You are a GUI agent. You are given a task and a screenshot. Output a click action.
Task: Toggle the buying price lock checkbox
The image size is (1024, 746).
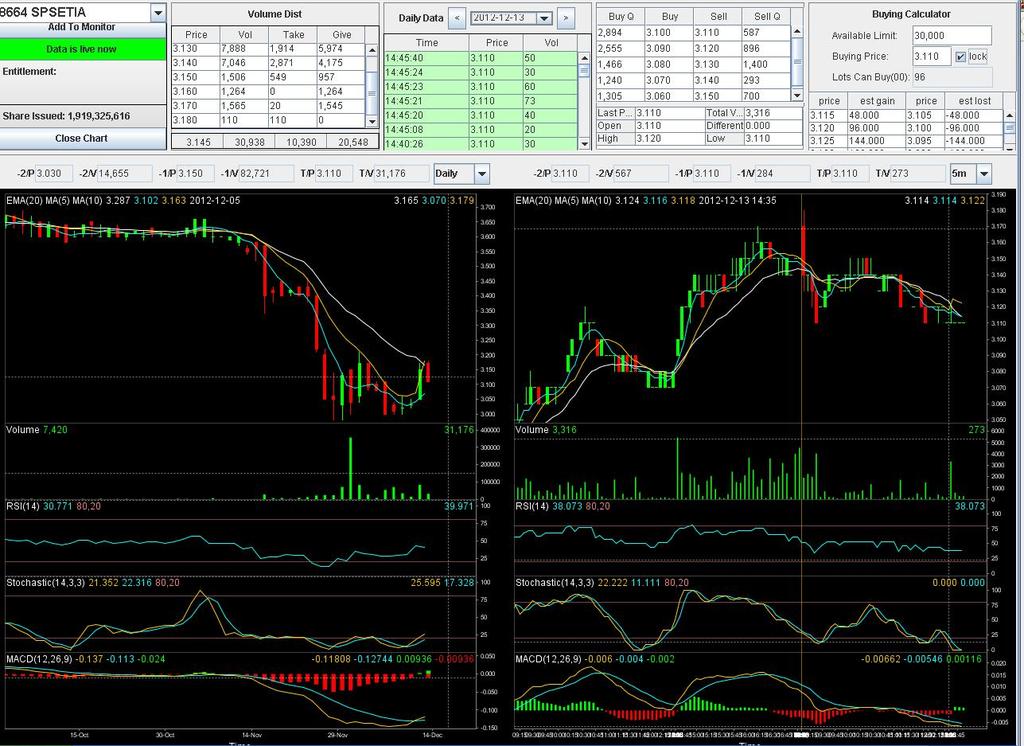pyautogui.click(x=960, y=57)
